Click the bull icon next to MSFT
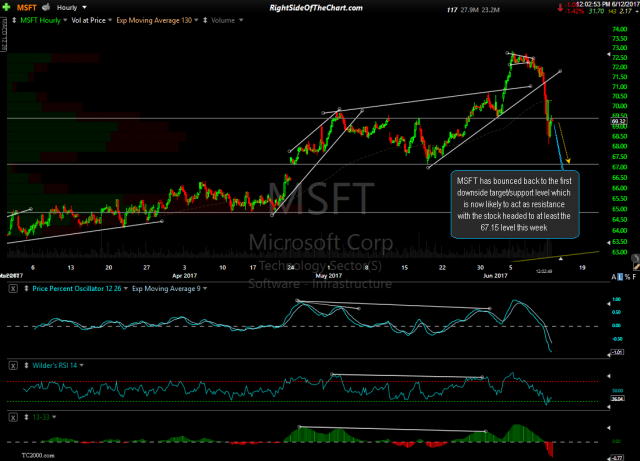The height and width of the screenshot is (461, 640). [46, 7]
